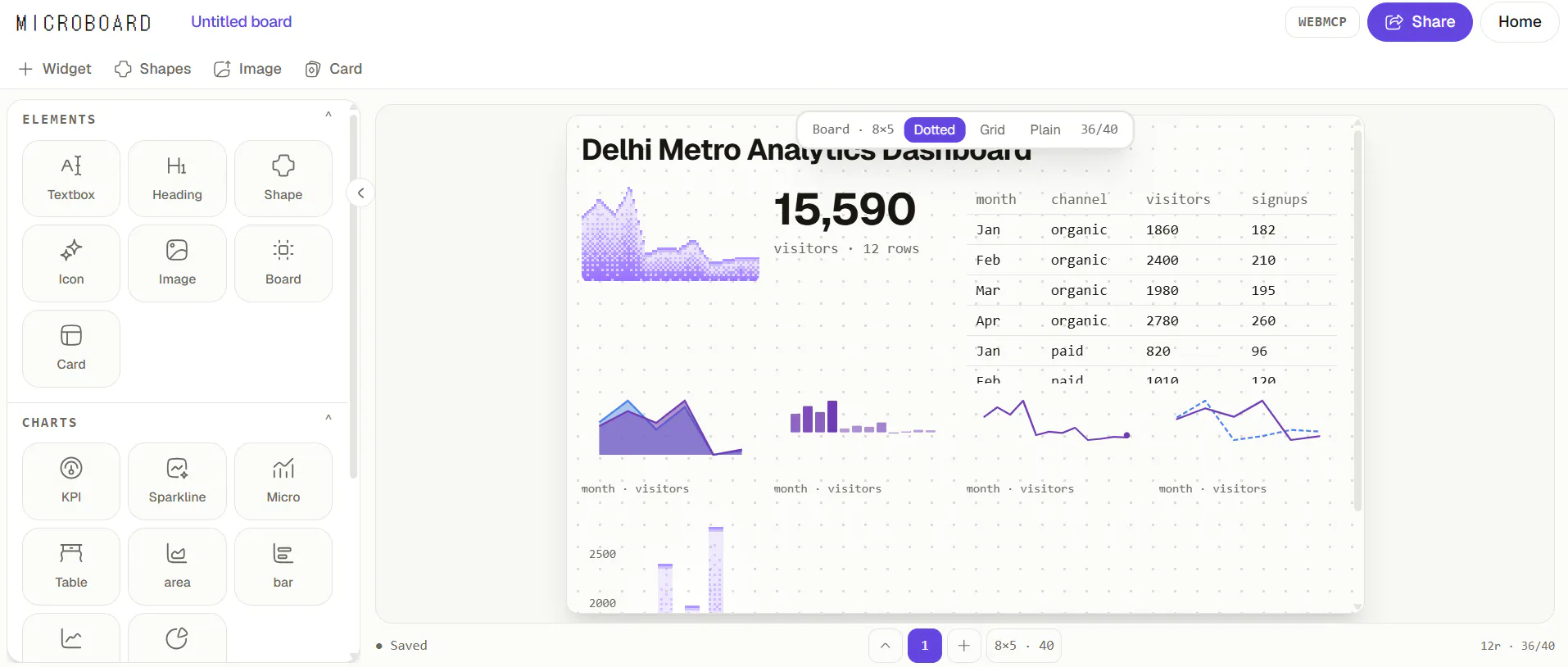Select the purple area micro chart
The image size is (1568, 667).
coord(670,427)
